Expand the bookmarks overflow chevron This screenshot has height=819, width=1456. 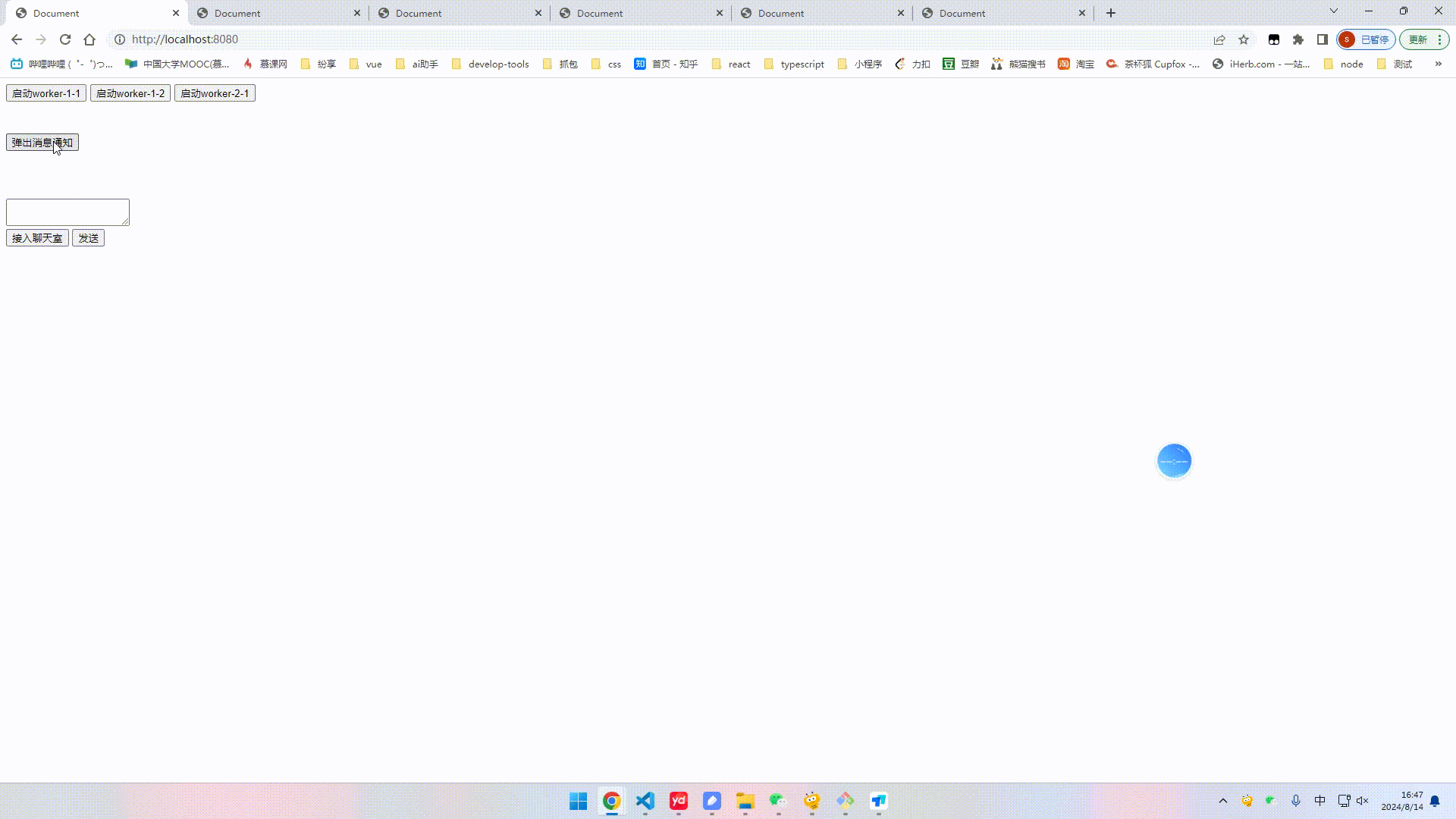pyautogui.click(x=1438, y=64)
